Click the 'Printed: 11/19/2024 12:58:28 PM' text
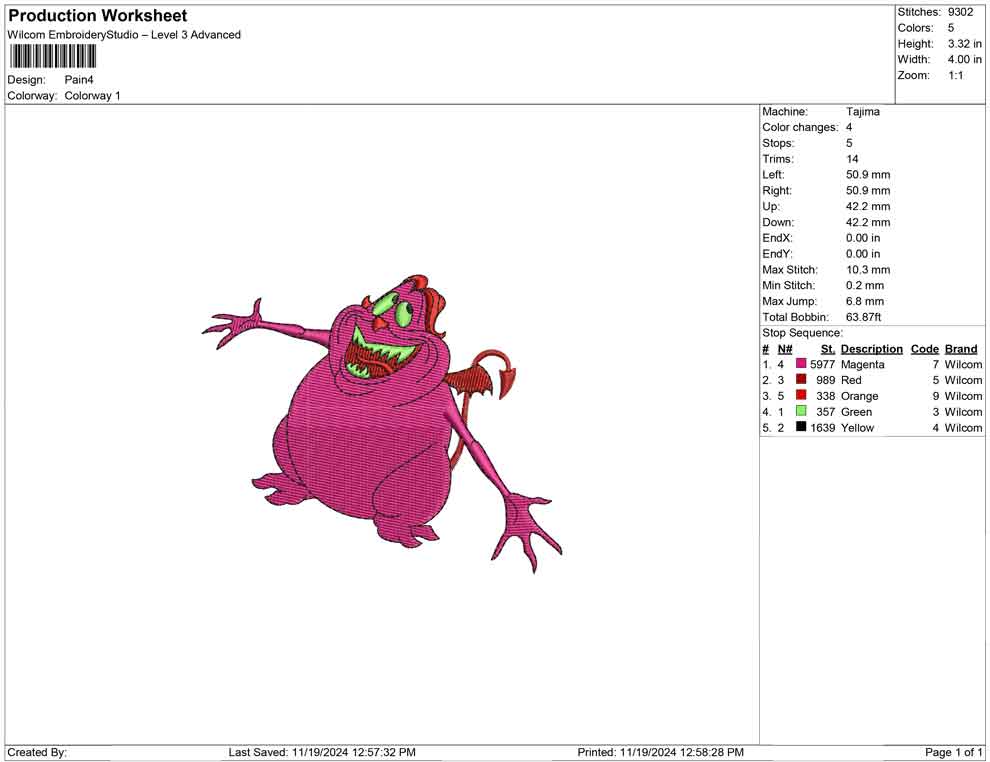Viewport: 990px width, 762px height. 660,752
